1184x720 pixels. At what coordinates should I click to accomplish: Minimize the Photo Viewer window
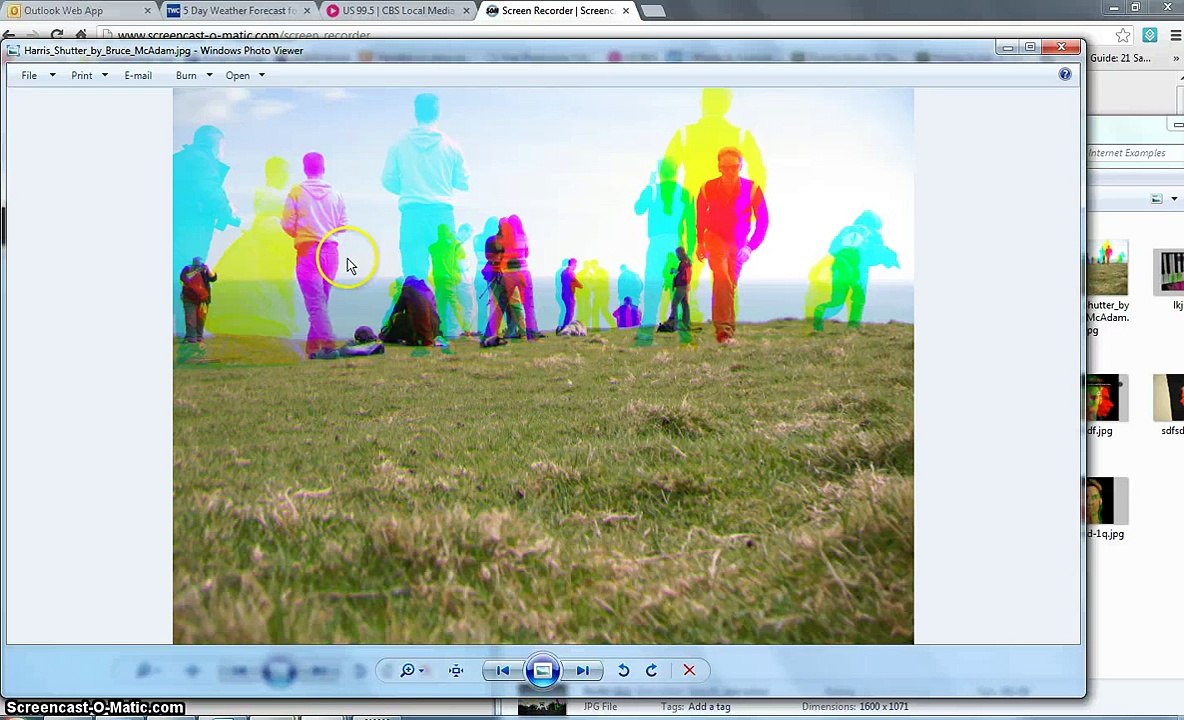(1007, 47)
